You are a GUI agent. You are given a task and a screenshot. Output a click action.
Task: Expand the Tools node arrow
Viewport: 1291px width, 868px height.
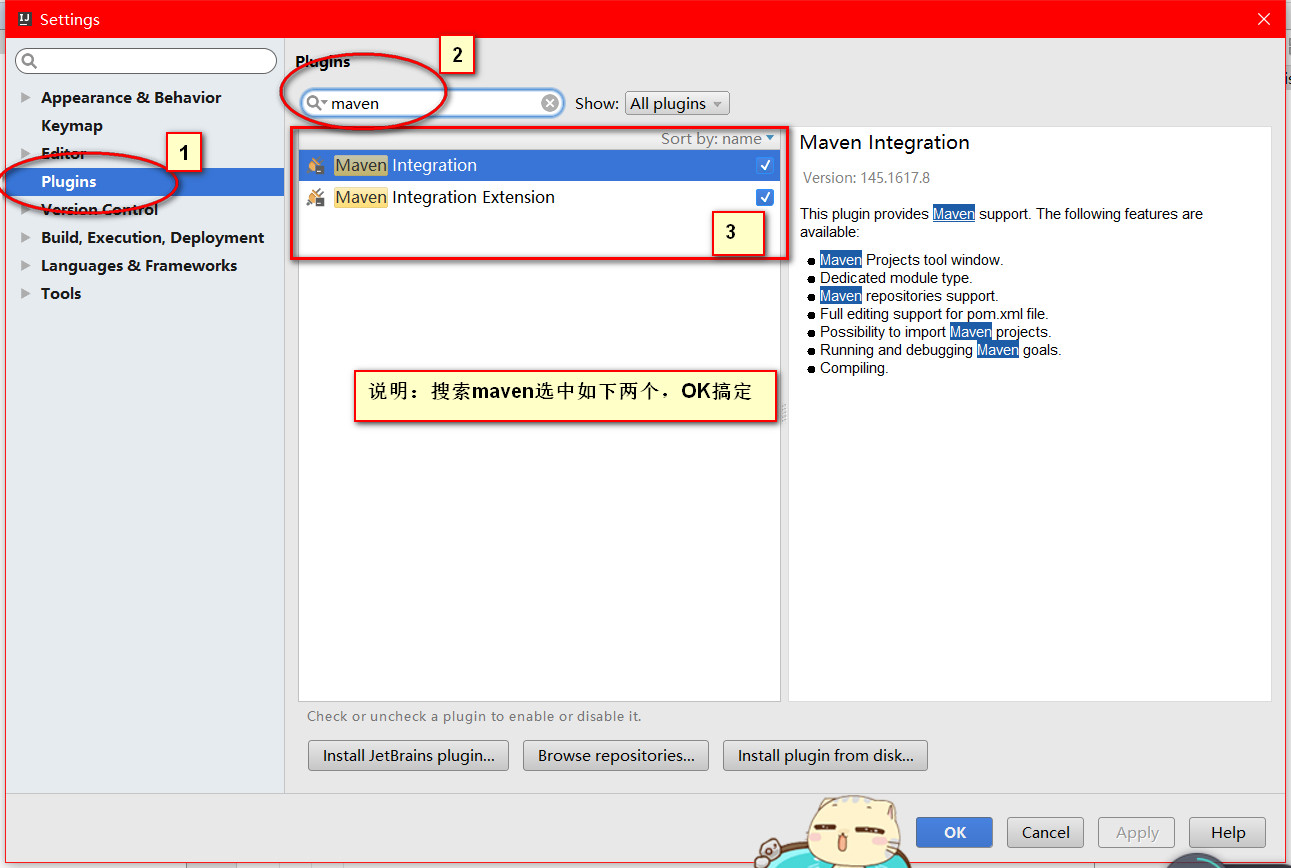point(26,294)
